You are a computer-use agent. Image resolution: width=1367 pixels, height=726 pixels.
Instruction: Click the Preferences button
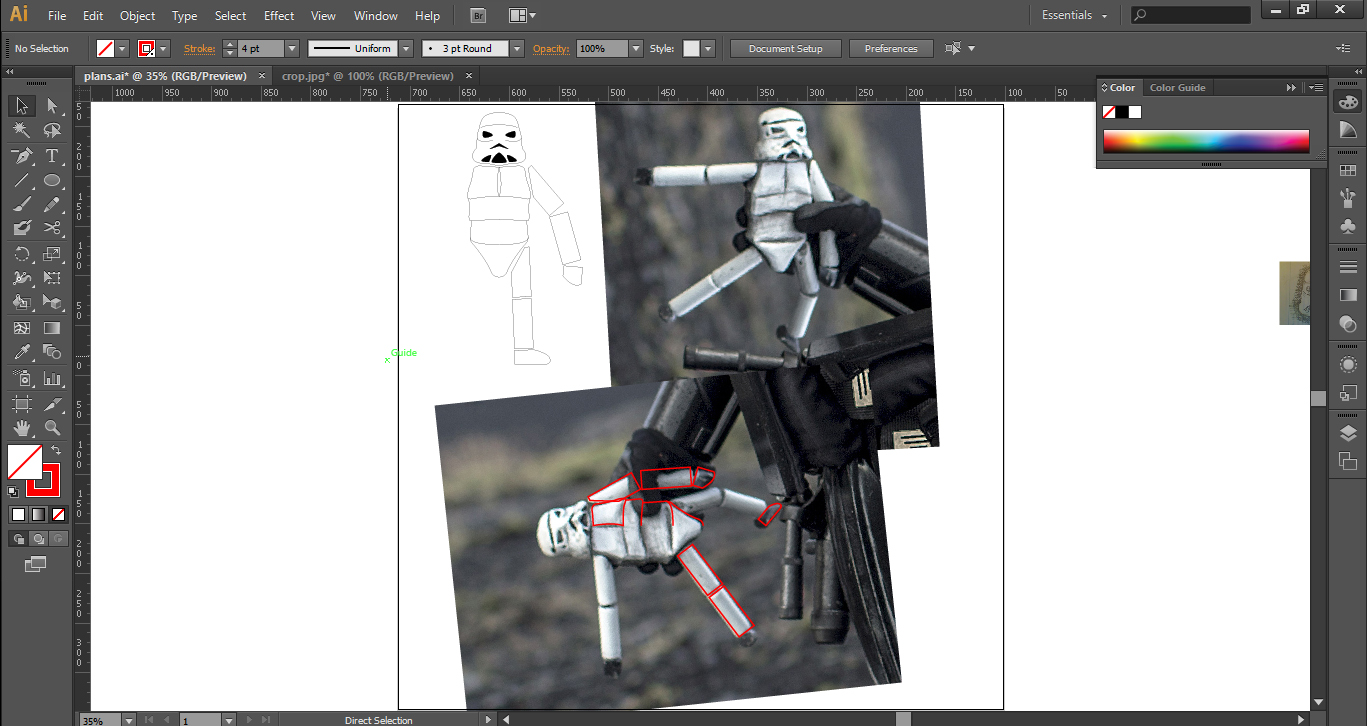(x=891, y=48)
